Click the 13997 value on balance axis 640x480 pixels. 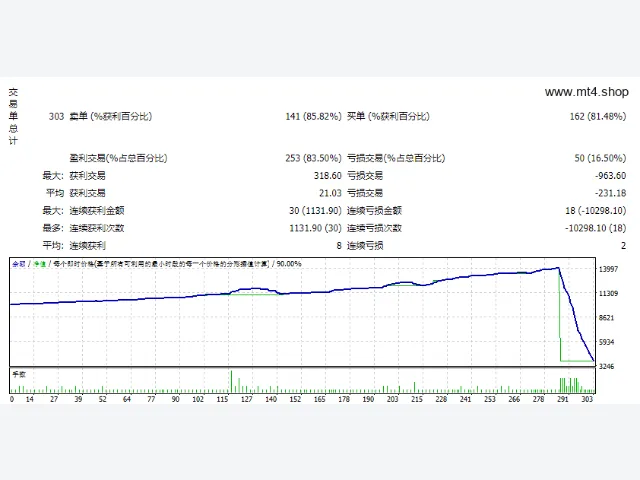608,269
